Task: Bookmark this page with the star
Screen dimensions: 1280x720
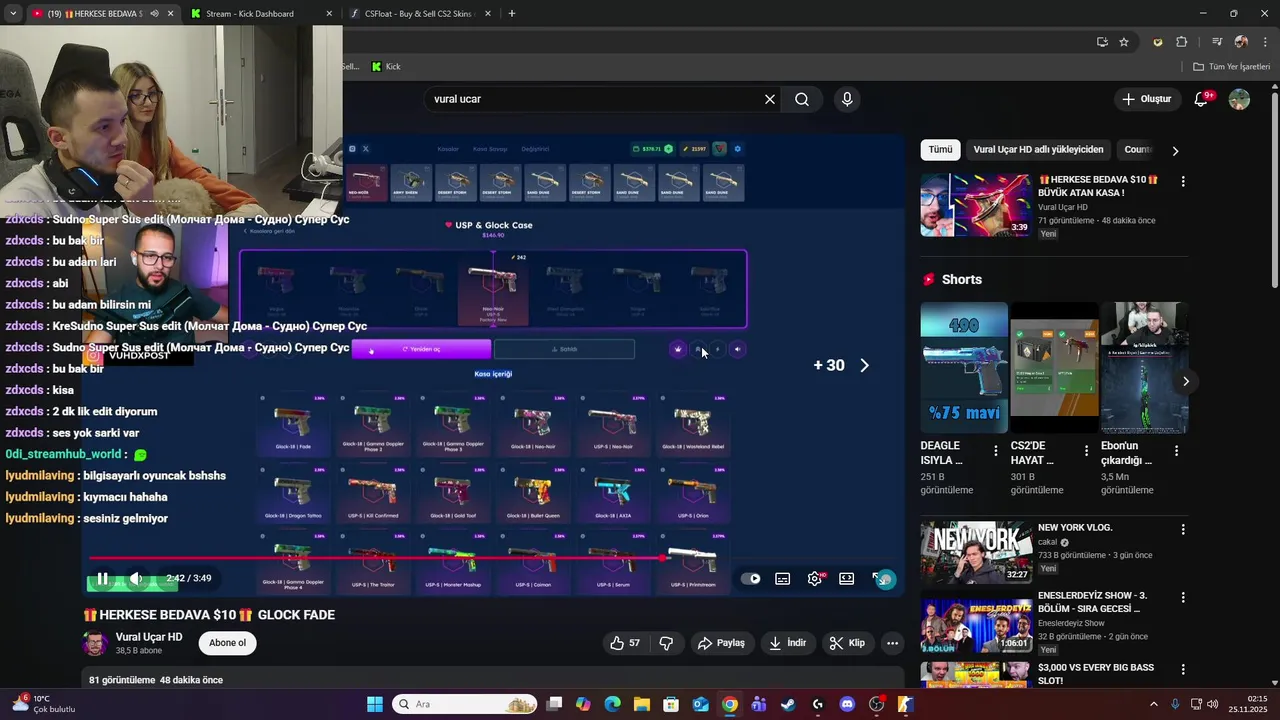Action: click(1124, 42)
